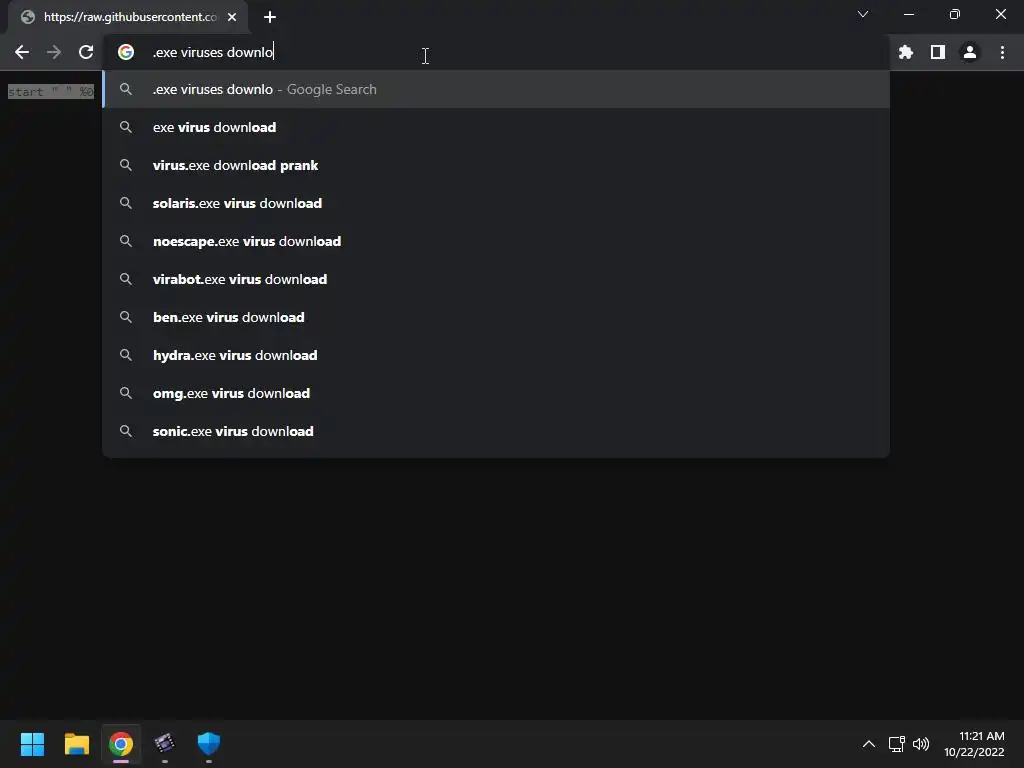Choose 'exe virus download' suggestion
The image size is (1024, 768).
[x=496, y=127]
